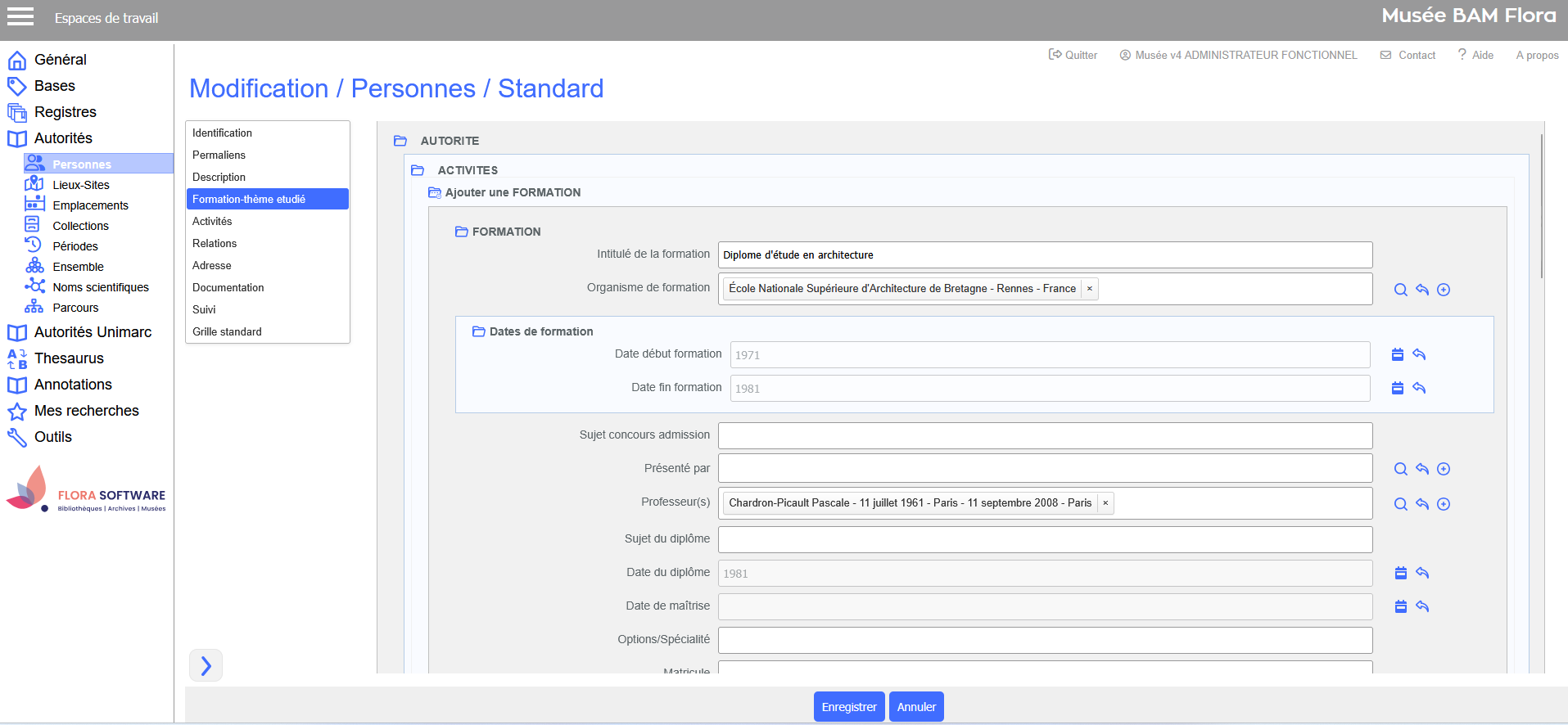
Task: Reset the Date fin formation field
Action: coord(1419,388)
